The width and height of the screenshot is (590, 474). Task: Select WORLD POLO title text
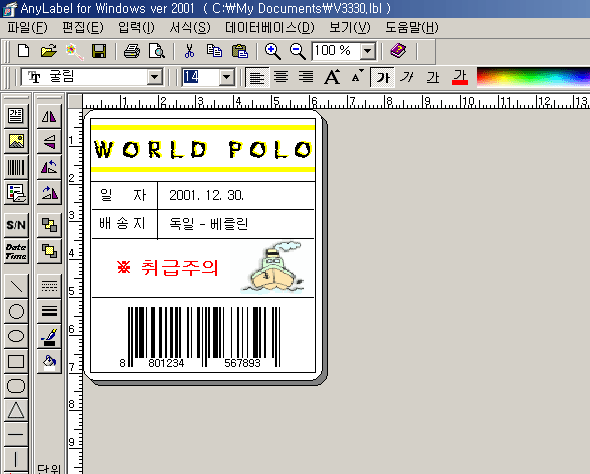[x=203, y=149]
